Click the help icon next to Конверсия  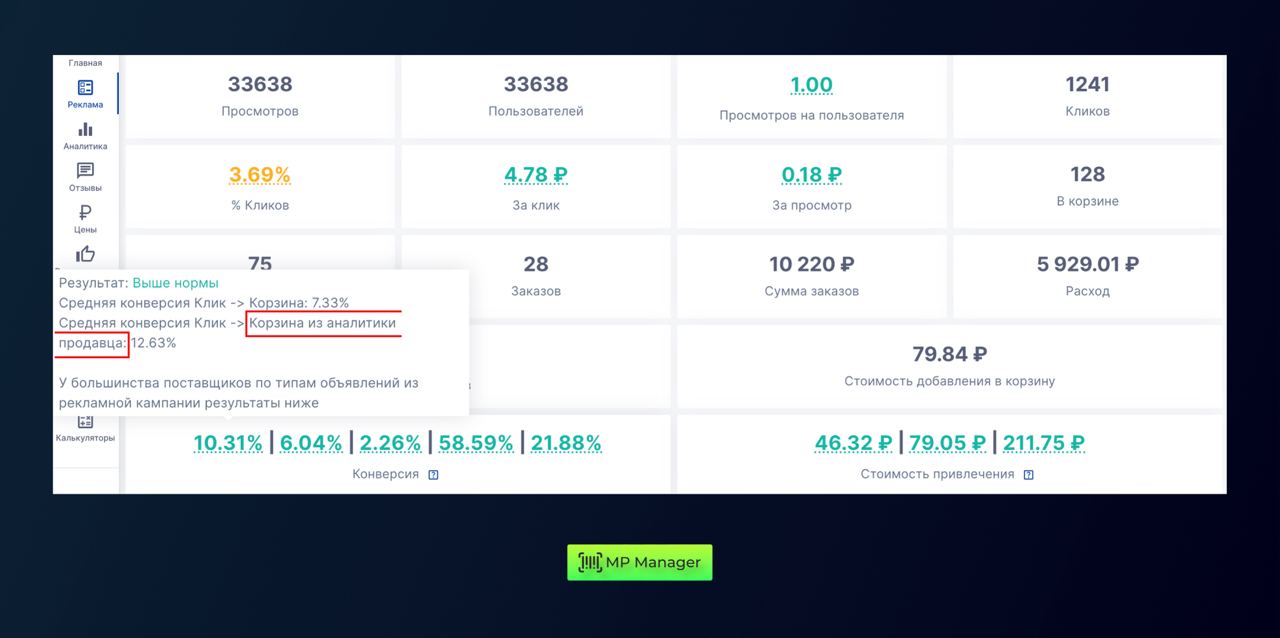point(433,475)
